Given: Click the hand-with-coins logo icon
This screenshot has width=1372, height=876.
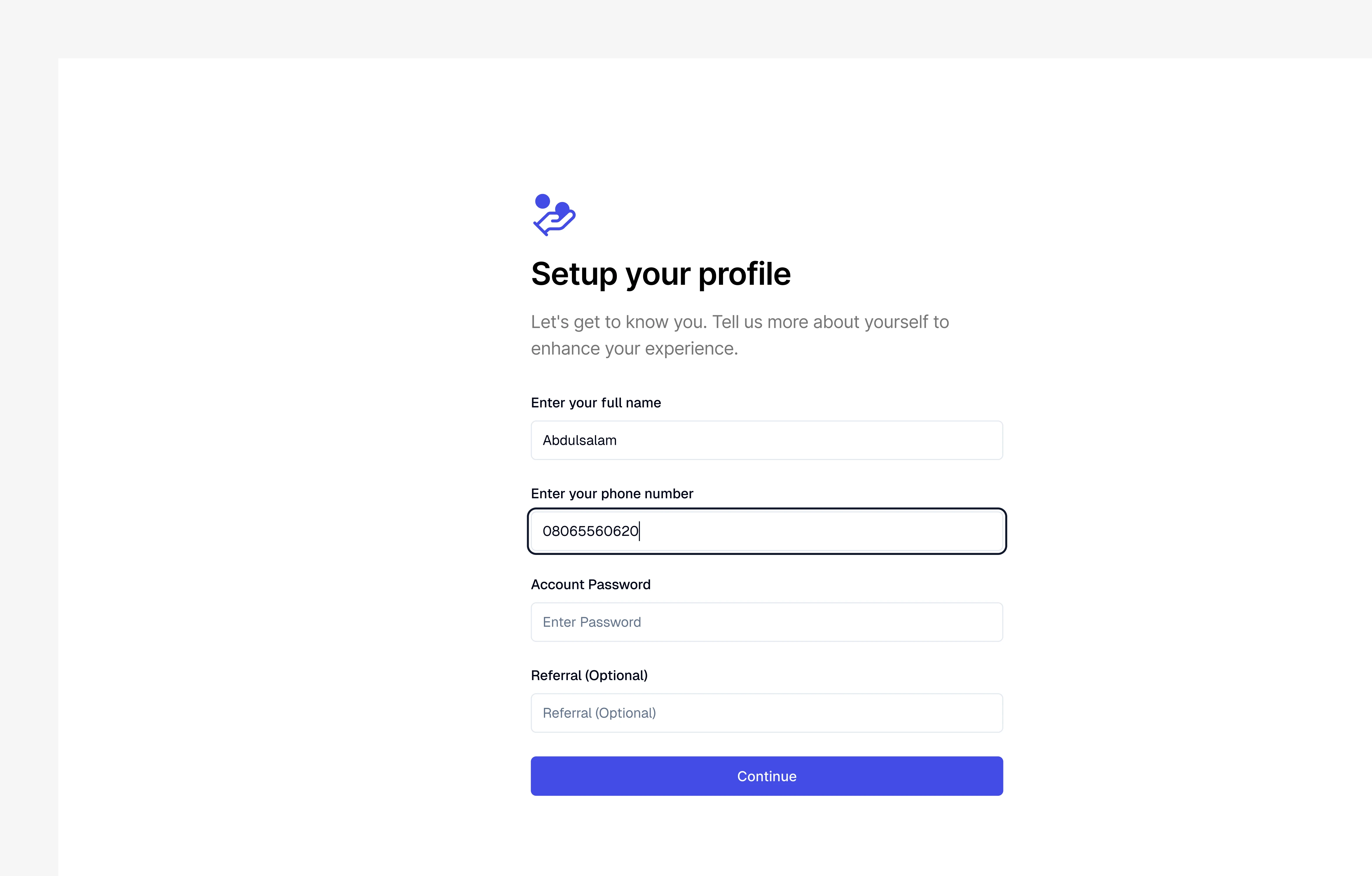Looking at the screenshot, I should 554,215.
